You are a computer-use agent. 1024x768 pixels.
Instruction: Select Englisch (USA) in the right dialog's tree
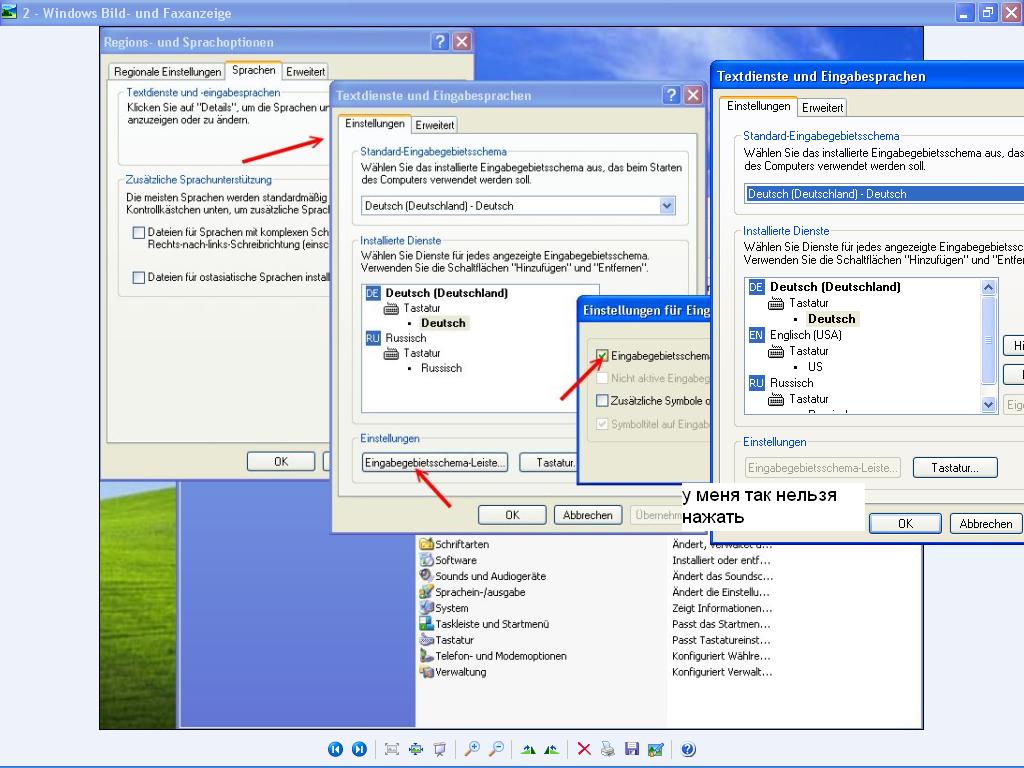(x=806, y=335)
